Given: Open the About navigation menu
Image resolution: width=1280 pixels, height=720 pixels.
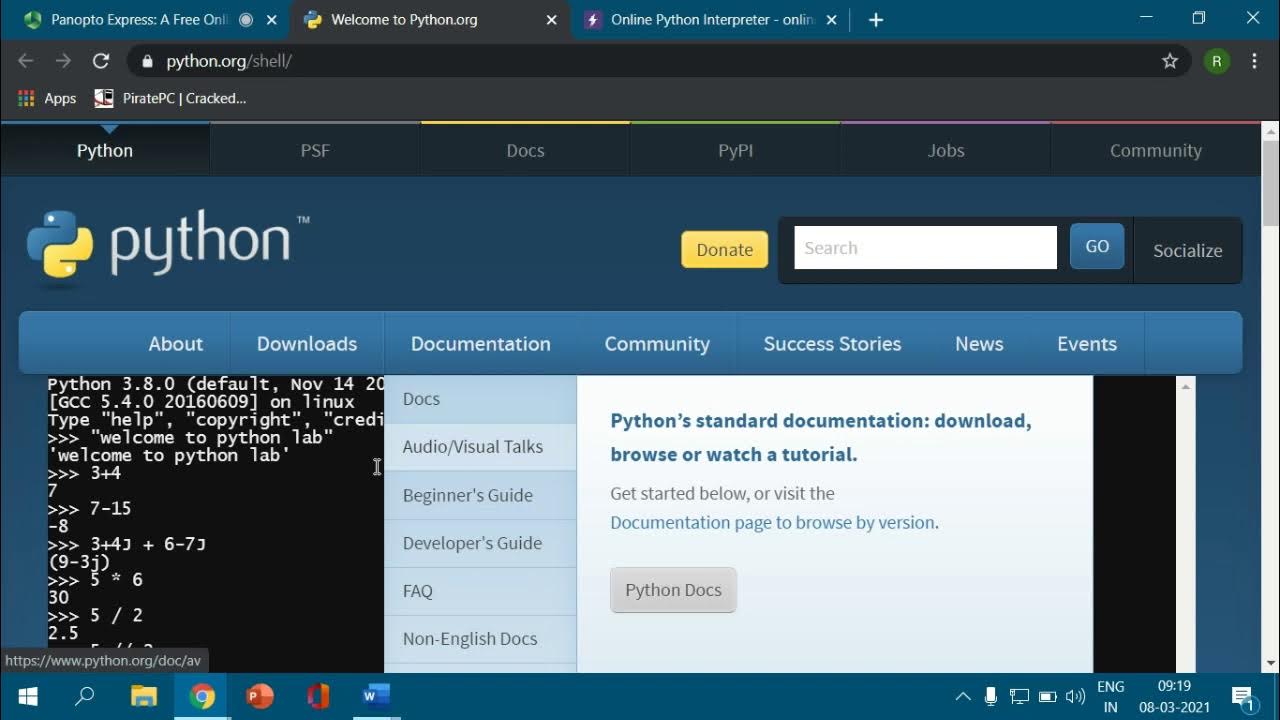Looking at the screenshot, I should tap(175, 343).
